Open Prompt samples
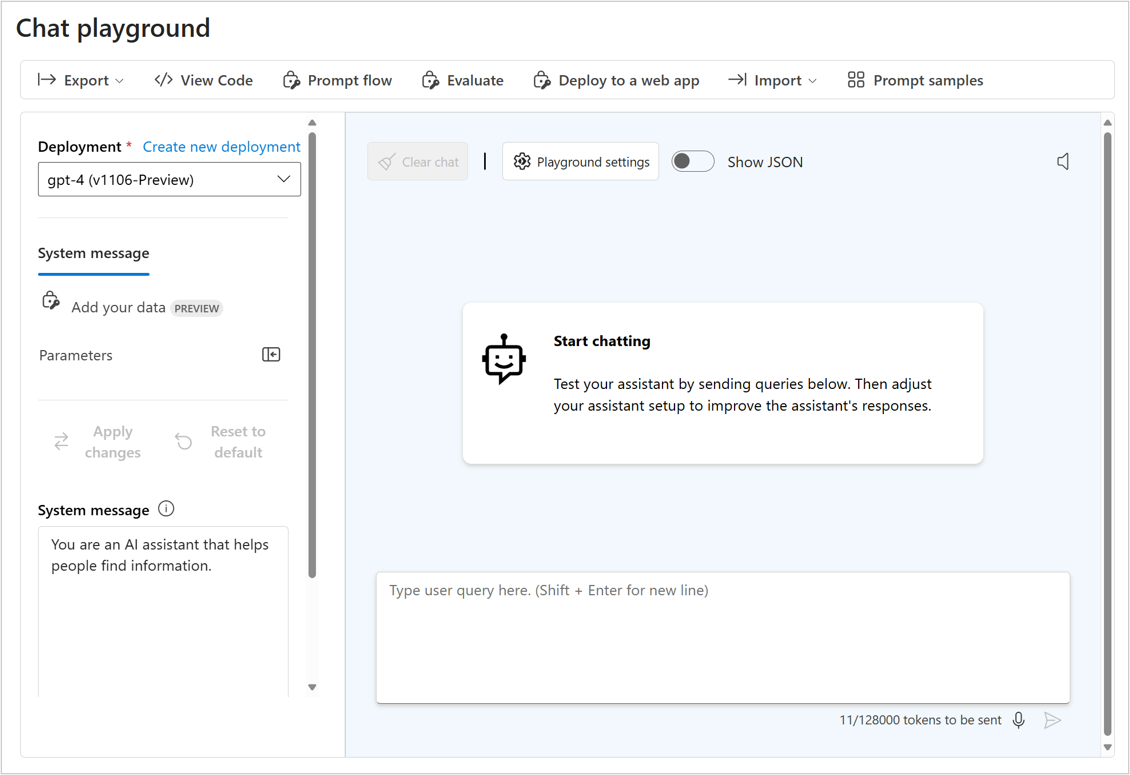1130x775 pixels. 915,80
